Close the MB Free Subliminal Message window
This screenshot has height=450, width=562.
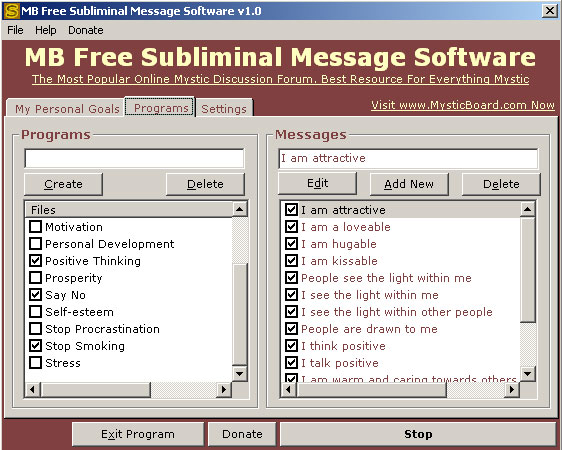549,11
